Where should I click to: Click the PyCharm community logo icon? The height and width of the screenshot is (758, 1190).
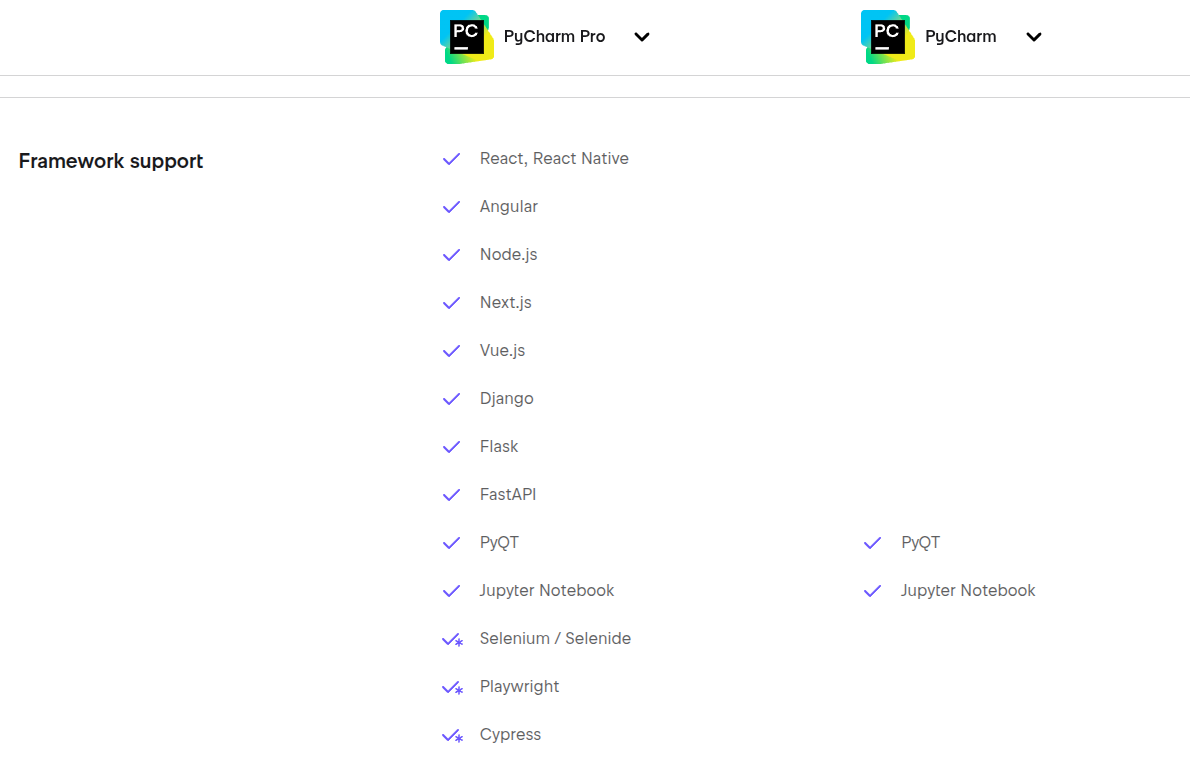888,37
